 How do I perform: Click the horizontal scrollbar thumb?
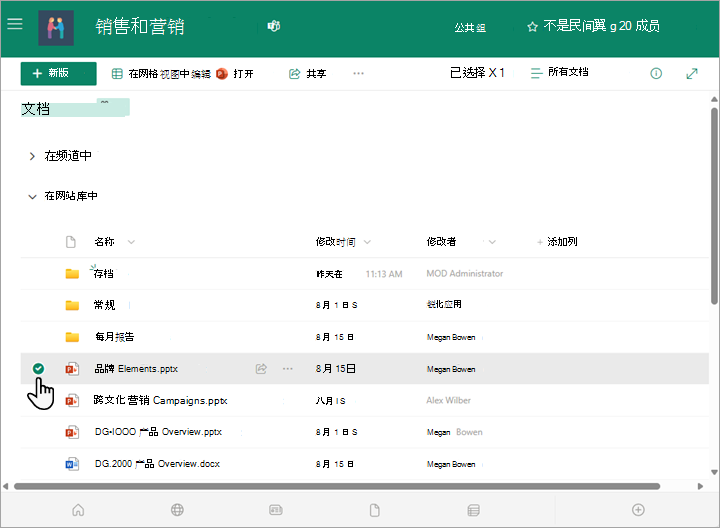(337, 486)
